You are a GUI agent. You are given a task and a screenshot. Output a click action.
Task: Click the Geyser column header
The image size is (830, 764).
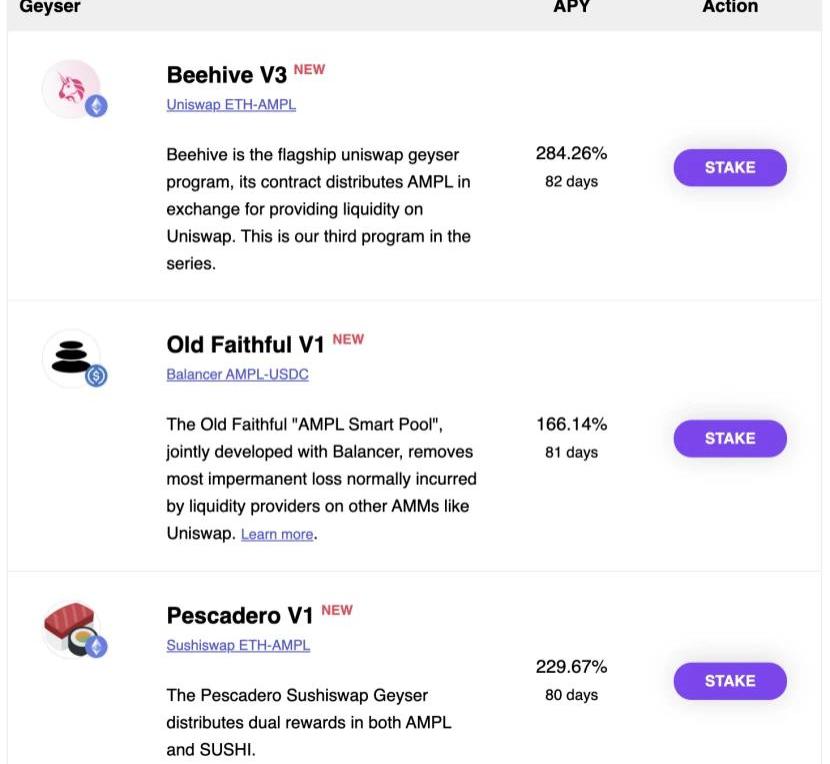click(x=50, y=7)
